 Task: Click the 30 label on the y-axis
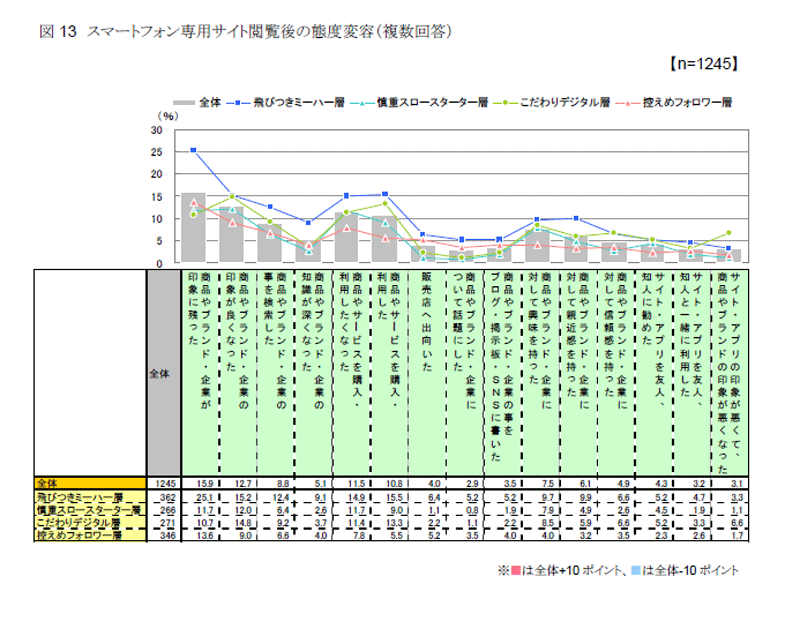point(156,130)
